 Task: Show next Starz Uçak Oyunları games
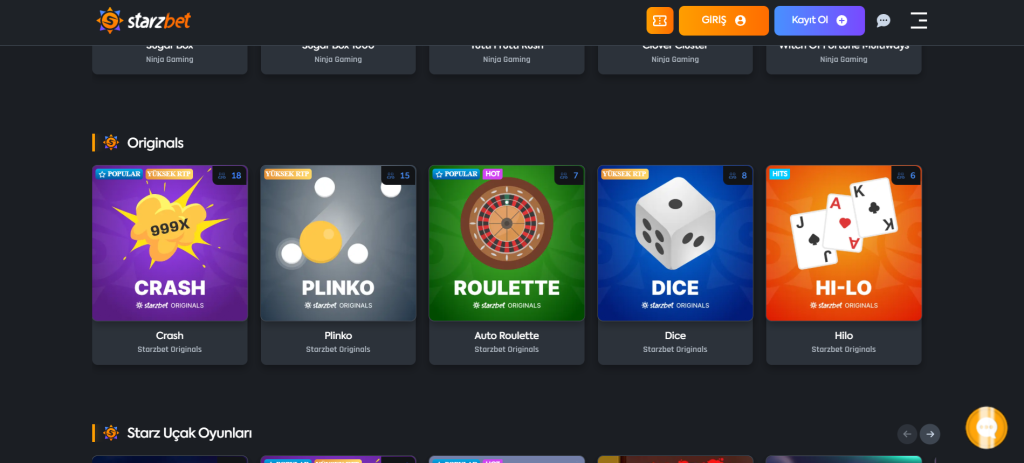[930, 434]
